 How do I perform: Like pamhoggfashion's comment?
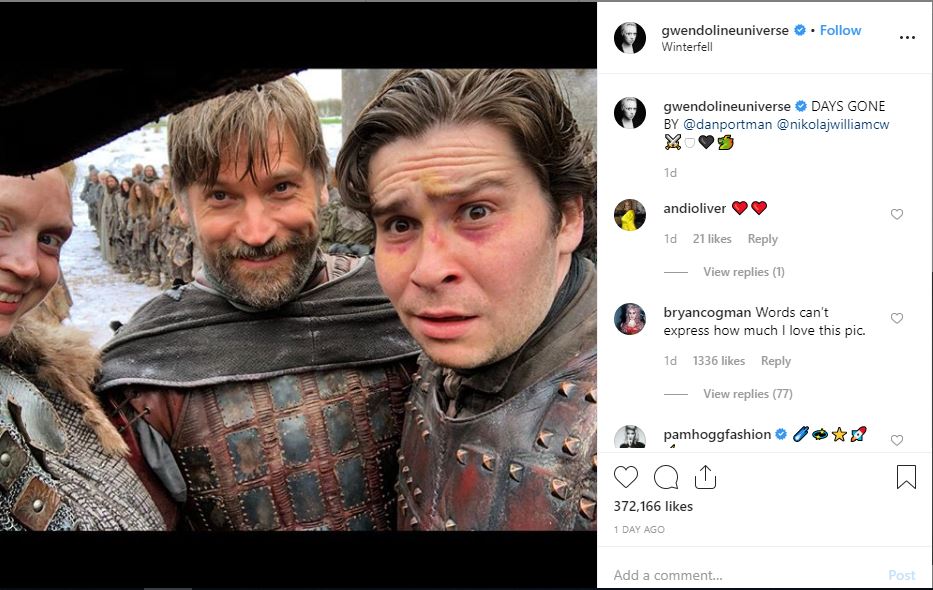coord(897,440)
